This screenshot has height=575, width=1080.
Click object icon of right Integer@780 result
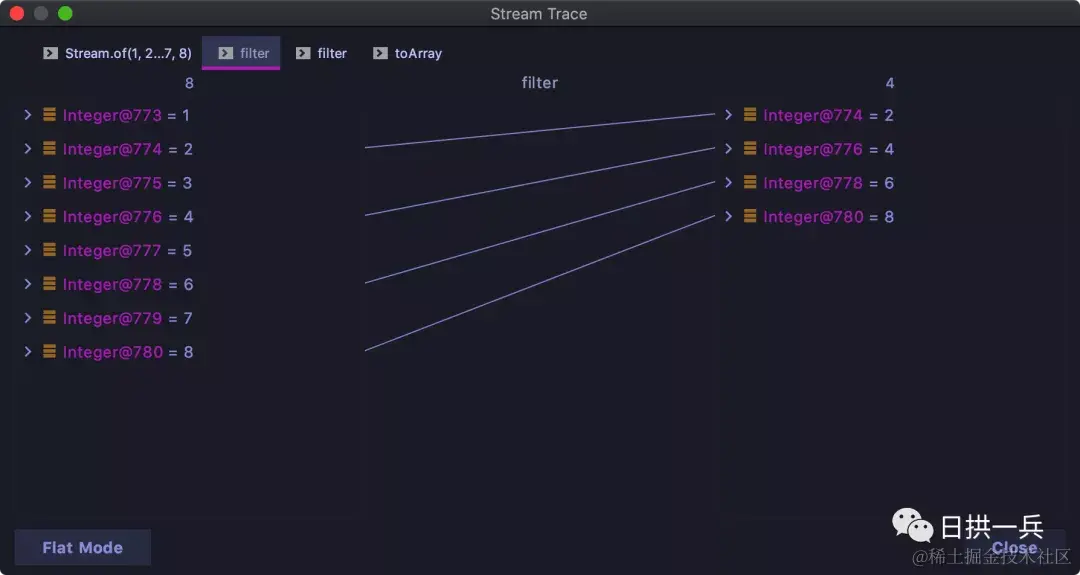[750, 216]
